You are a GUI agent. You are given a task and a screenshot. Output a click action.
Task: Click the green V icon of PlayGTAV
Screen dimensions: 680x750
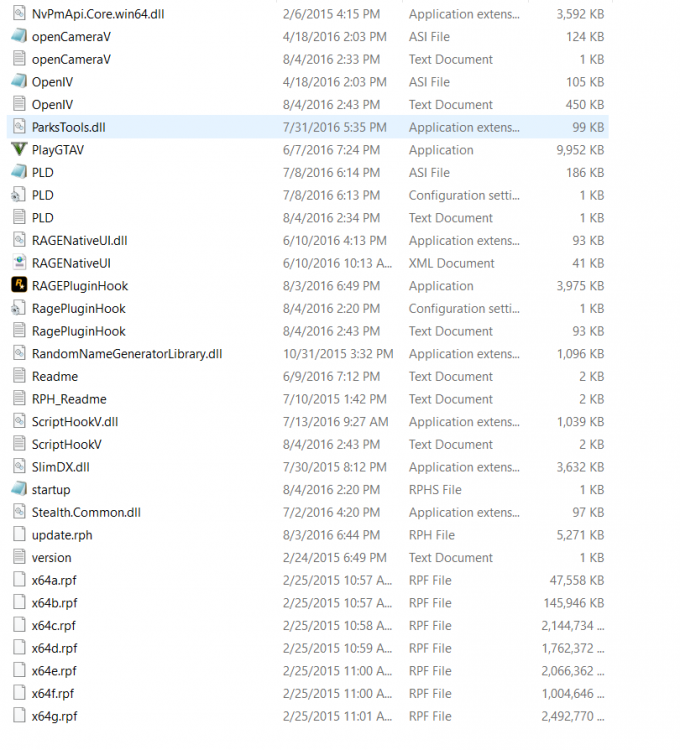tap(19, 149)
